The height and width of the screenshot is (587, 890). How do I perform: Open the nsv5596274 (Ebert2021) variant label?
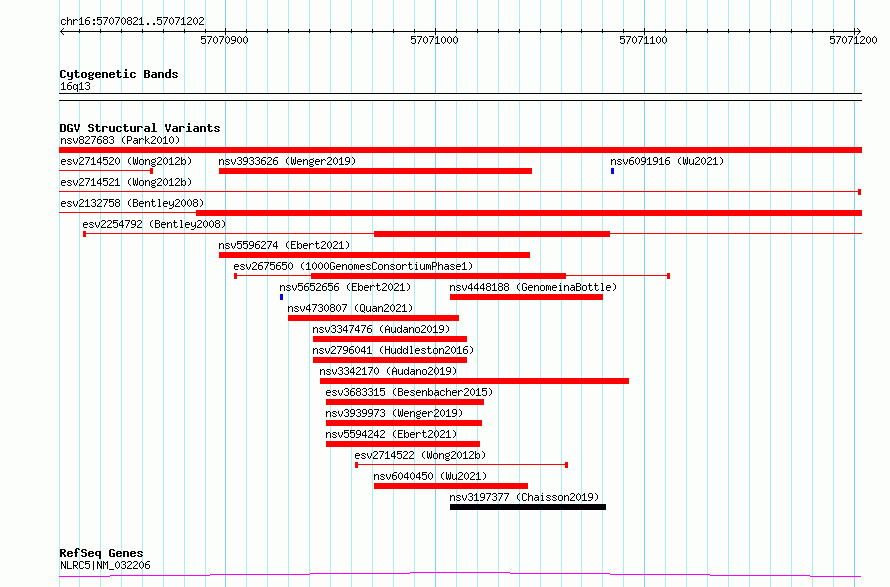click(284, 245)
